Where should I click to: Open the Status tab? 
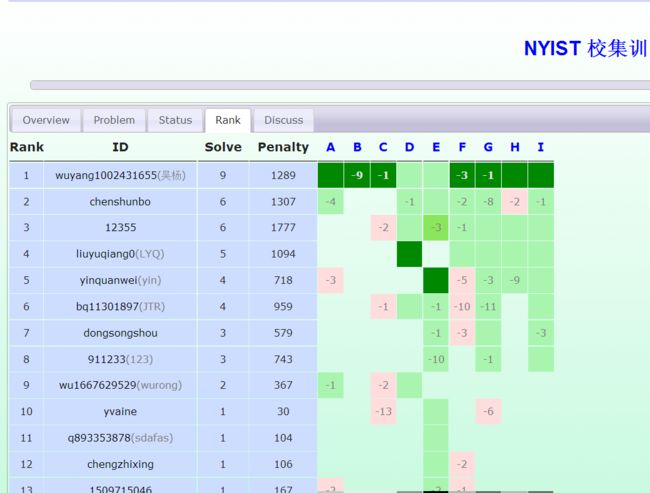pos(175,120)
